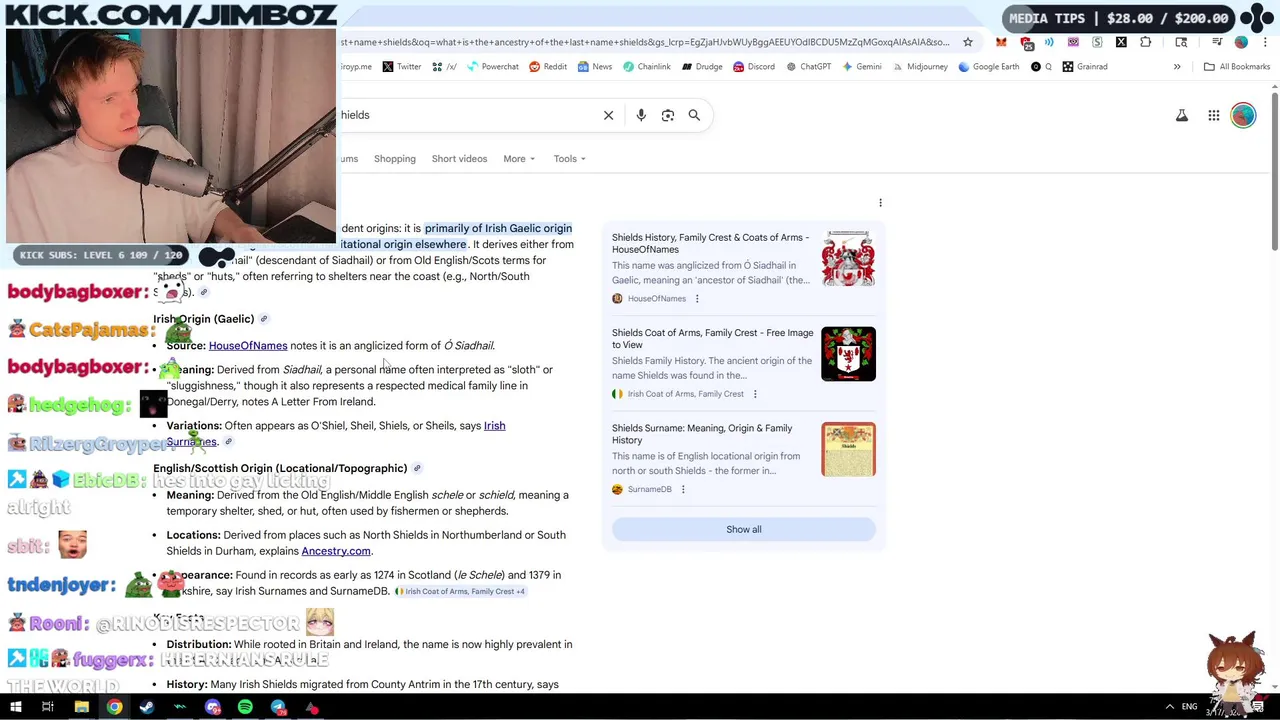
Task: Open ChatGPT bookmark
Action: (x=809, y=67)
